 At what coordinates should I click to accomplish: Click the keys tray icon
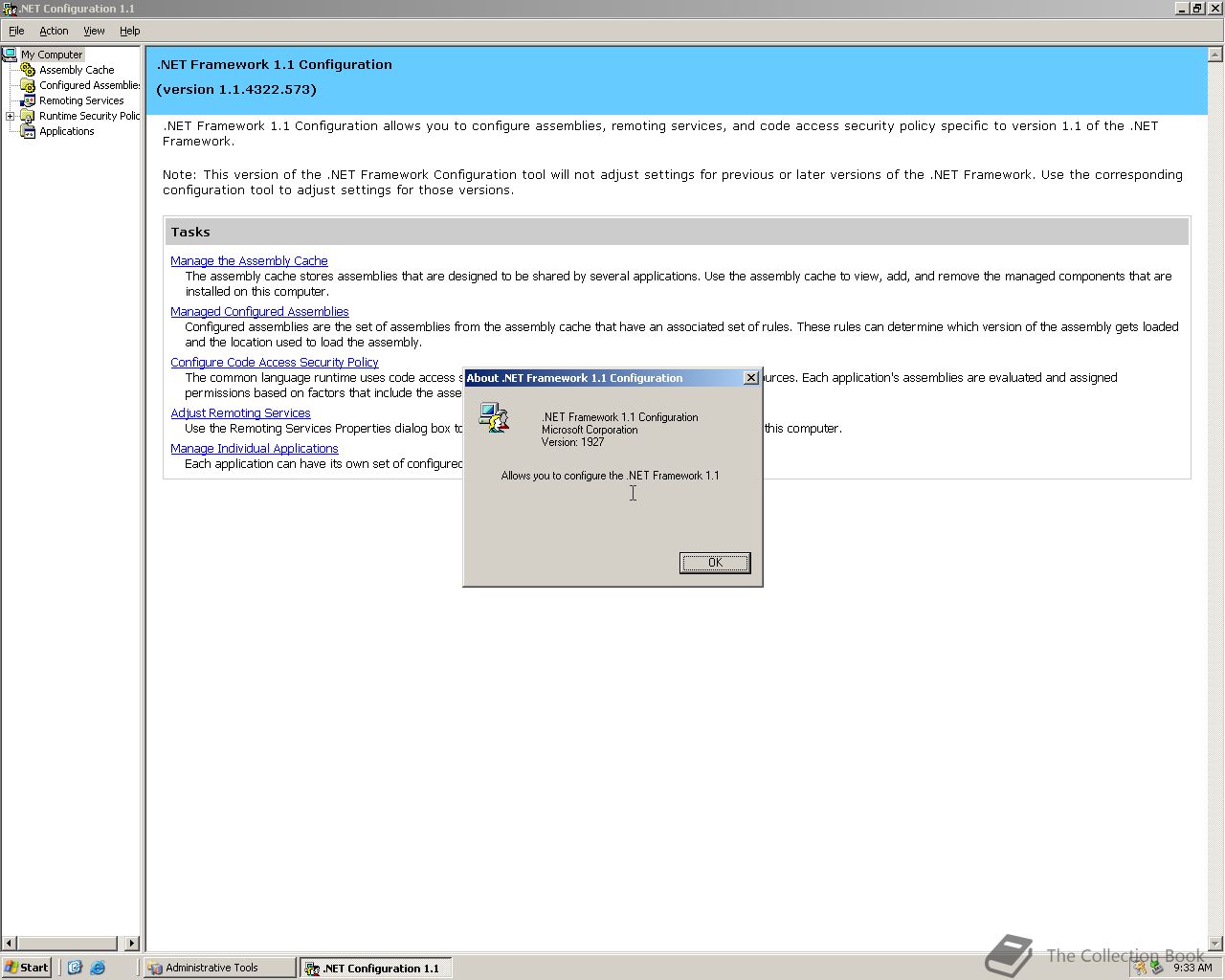(1140, 968)
